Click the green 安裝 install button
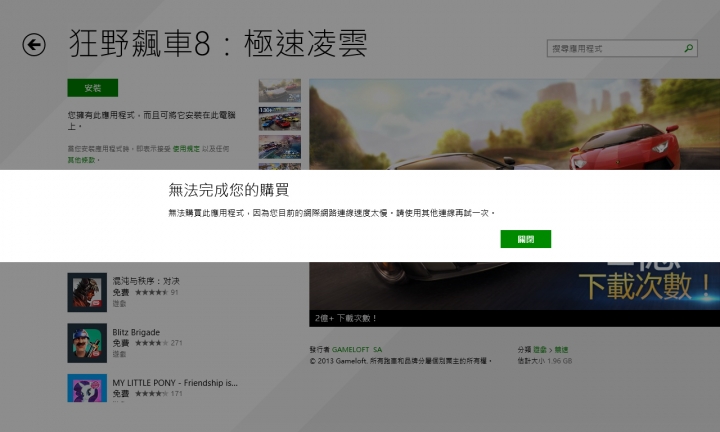The image size is (720, 432). click(92, 88)
